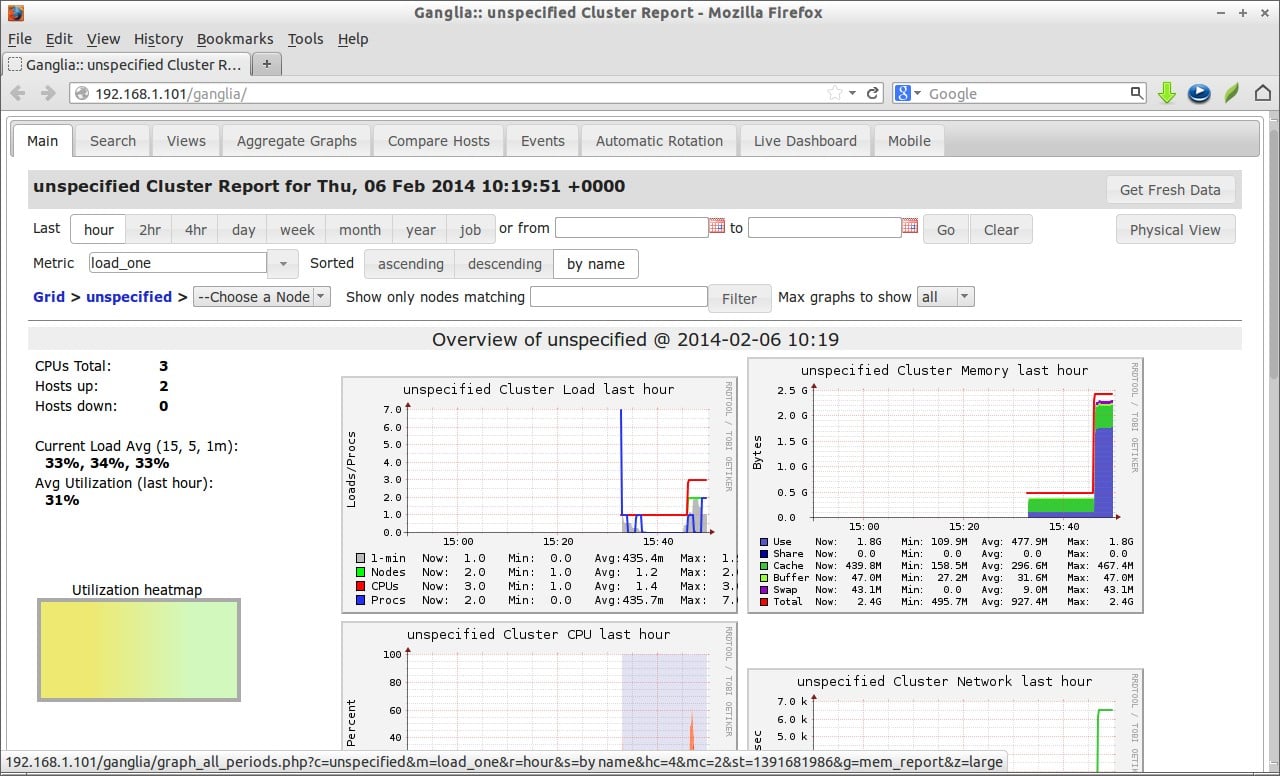The width and height of the screenshot is (1280, 776).
Task: Sort hosts 'ascending'
Action: pyautogui.click(x=410, y=264)
